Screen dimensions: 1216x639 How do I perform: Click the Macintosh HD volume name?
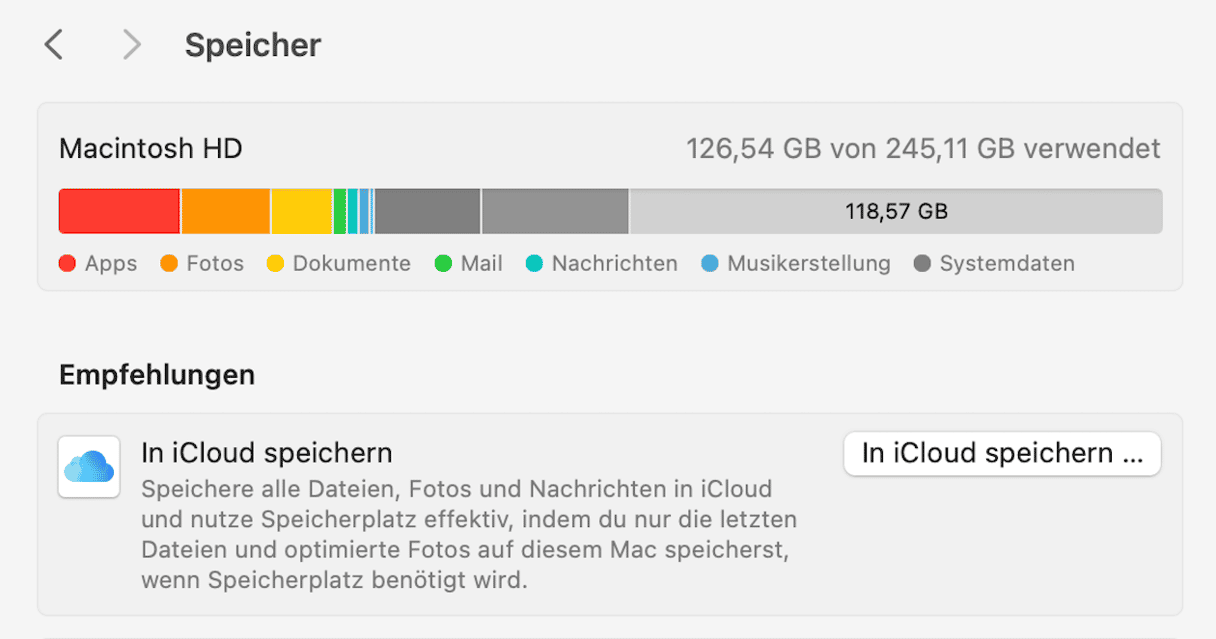[x=151, y=149]
